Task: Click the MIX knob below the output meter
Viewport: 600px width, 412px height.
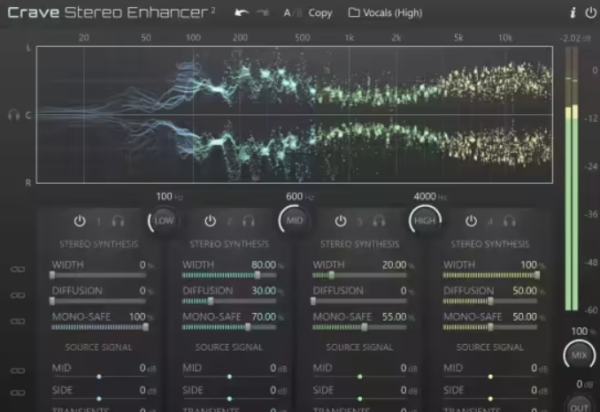Action: pyautogui.click(x=577, y=354)
